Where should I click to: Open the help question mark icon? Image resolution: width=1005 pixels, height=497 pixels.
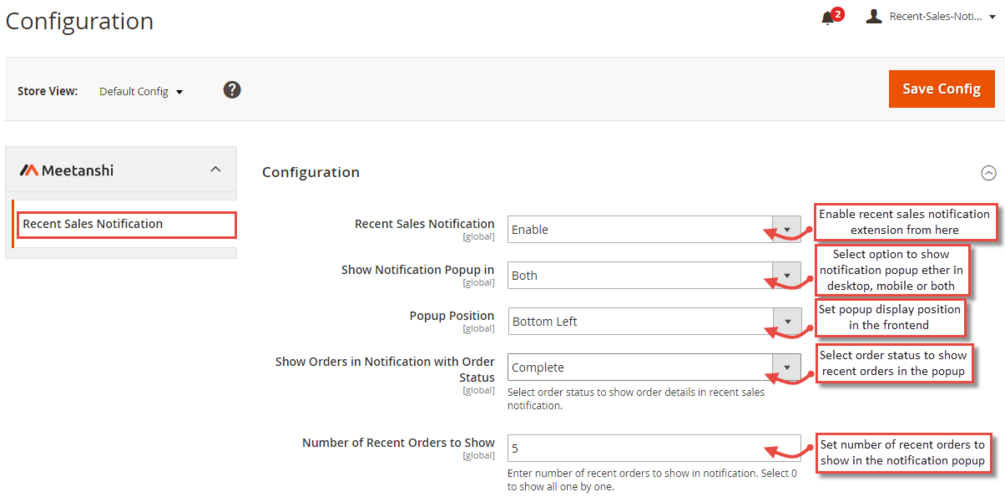232,90
